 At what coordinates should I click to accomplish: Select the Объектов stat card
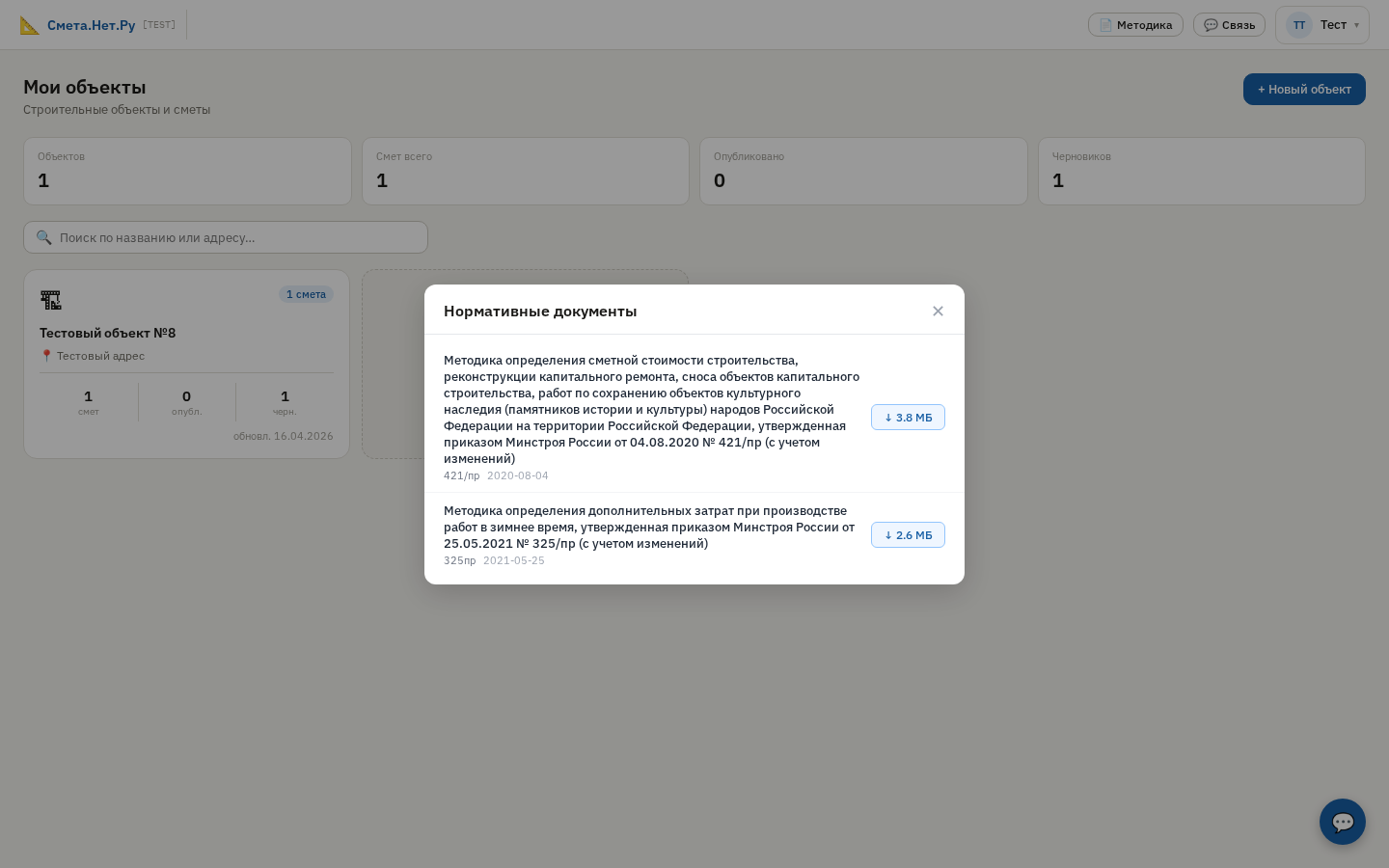pos(187,171)
